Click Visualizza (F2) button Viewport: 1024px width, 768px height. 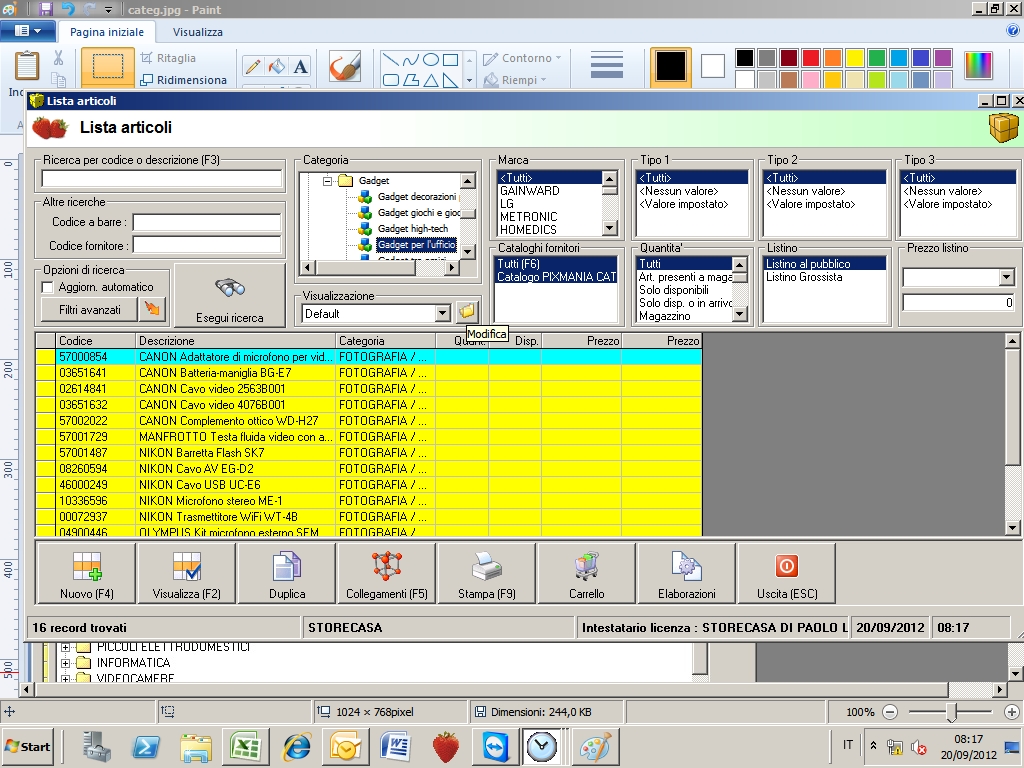click(x=186, y=573)
